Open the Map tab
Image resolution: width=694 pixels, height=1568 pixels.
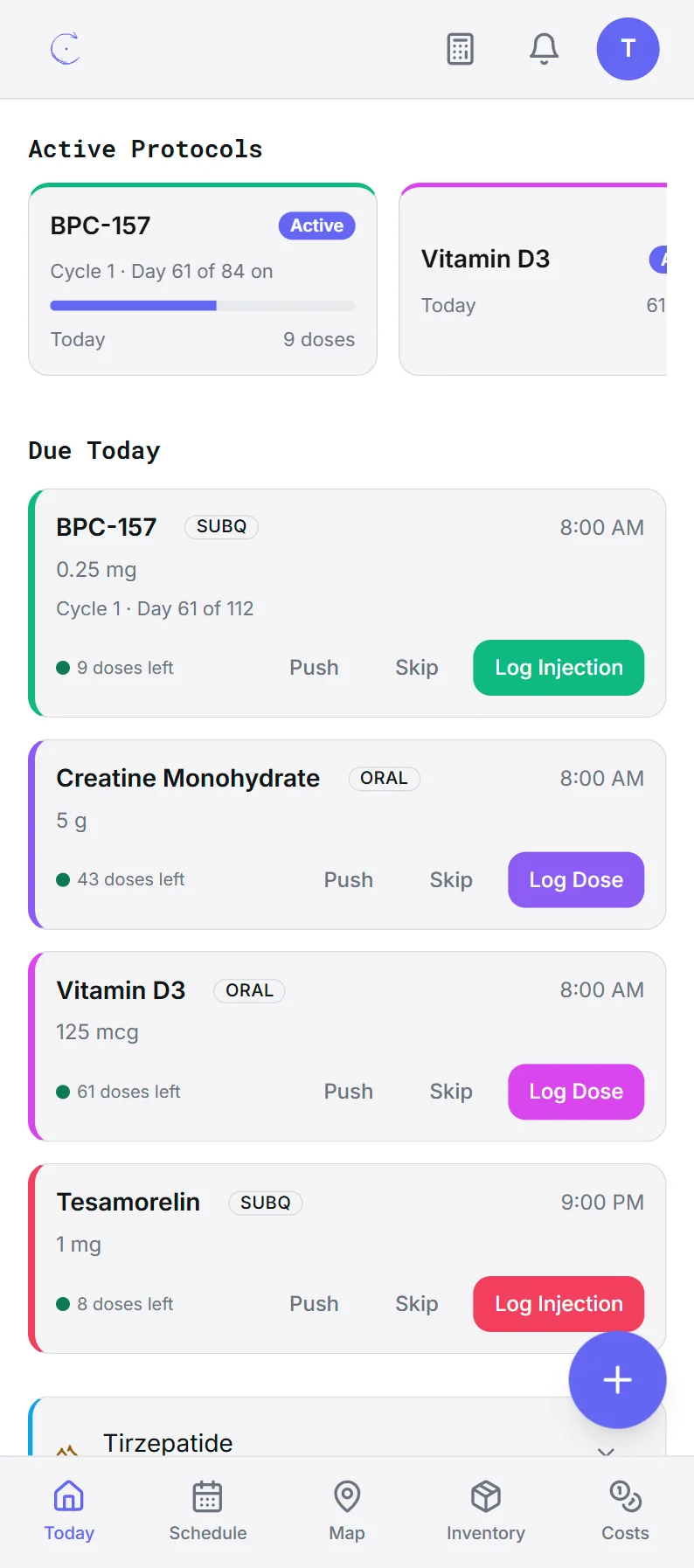click(x=347, y=1512)
